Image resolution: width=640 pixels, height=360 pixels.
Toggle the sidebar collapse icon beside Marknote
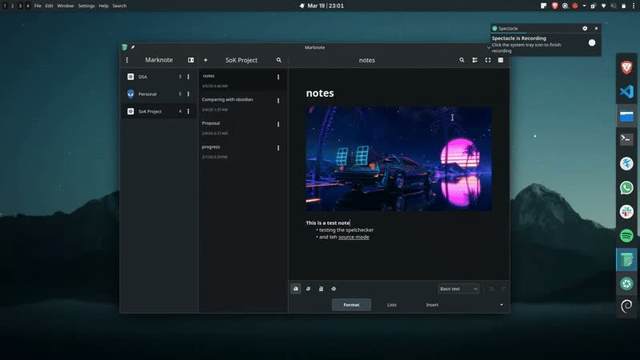point(191,60)
